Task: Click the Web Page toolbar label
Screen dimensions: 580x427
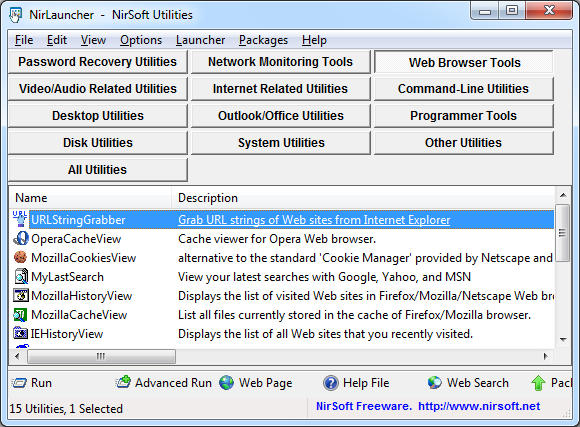Action: pos(266,383)
